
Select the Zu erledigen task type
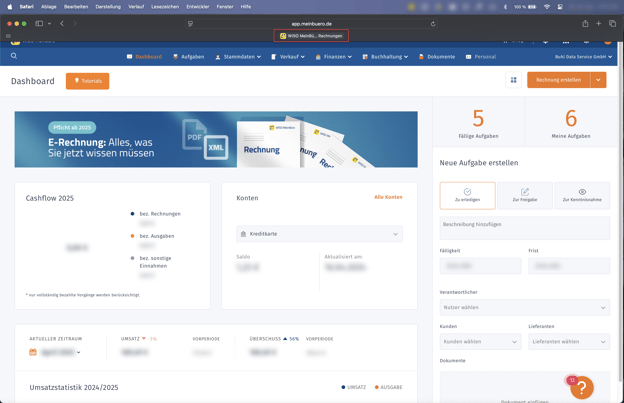click(x=467, y=194)
